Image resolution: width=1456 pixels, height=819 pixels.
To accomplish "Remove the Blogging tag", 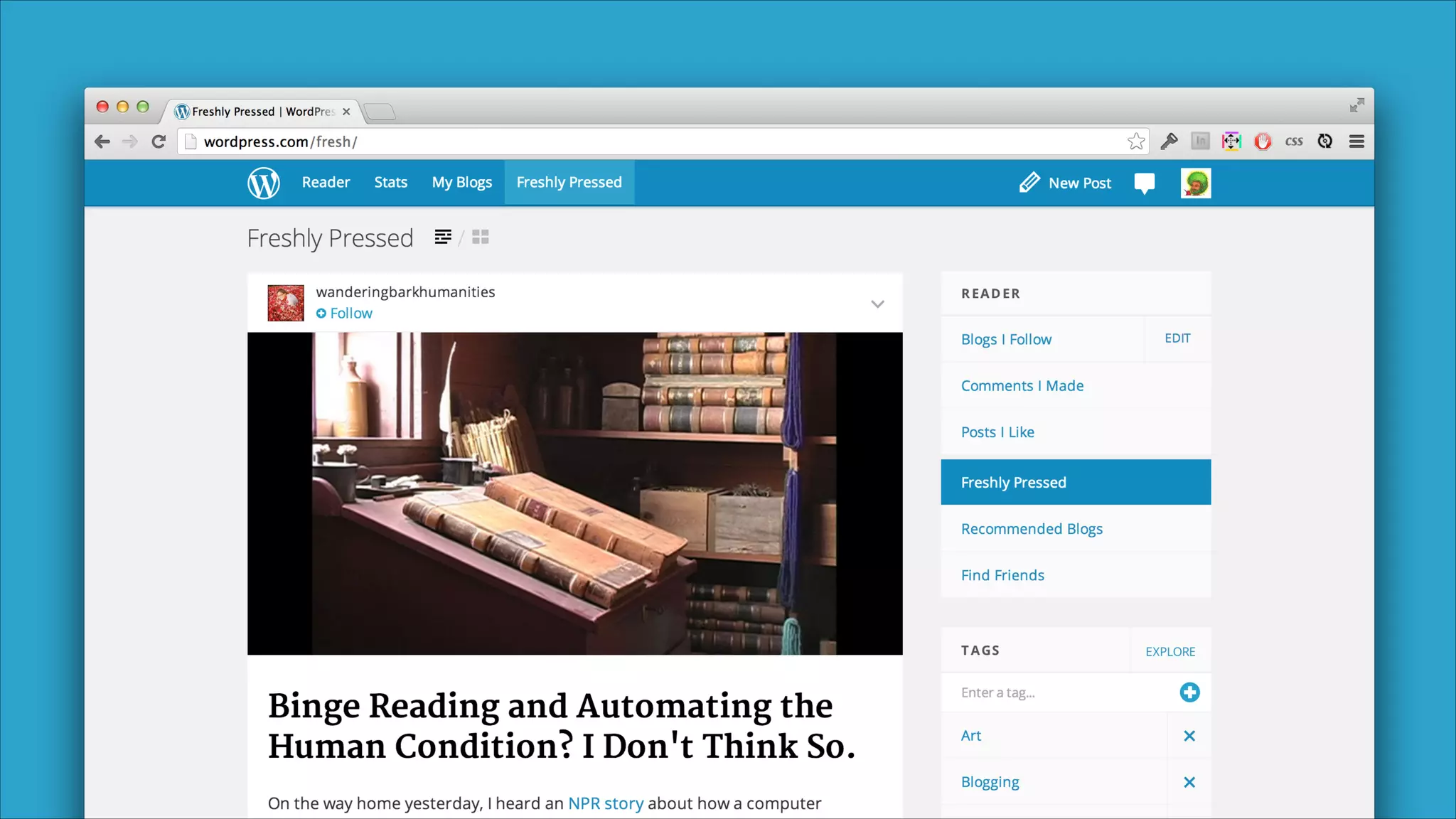I will tap(1189, 782).
